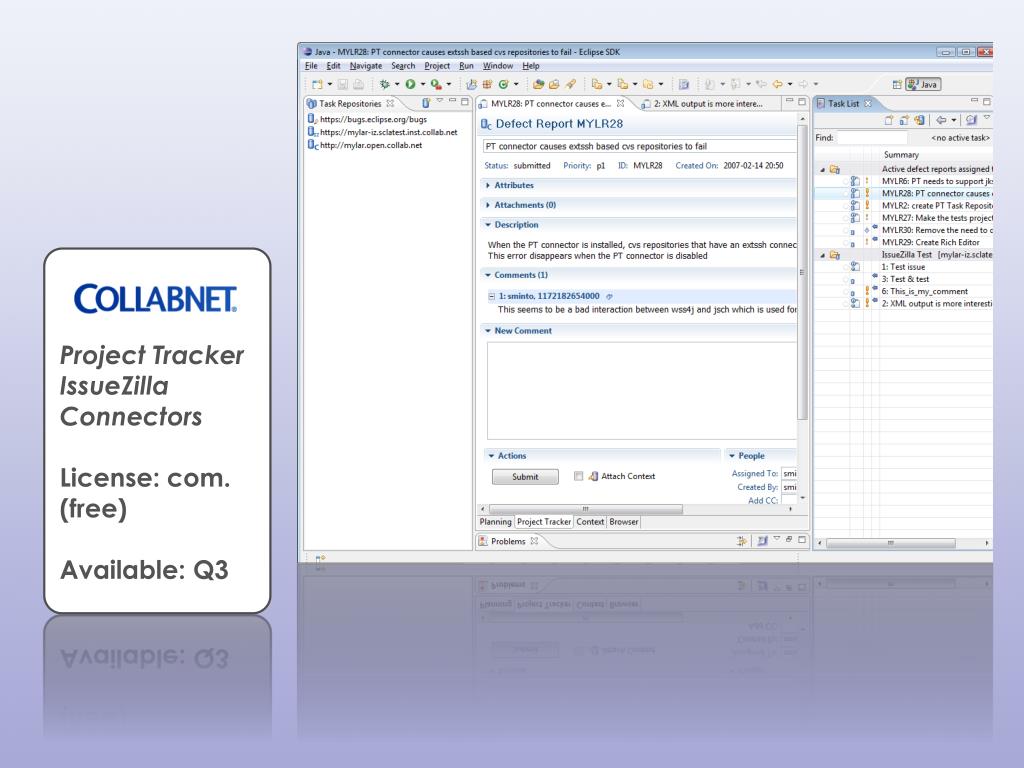Select https://mylar-iz.sclatest.inst.collab.net repository
1024x768 pixels.
(389, 132)
